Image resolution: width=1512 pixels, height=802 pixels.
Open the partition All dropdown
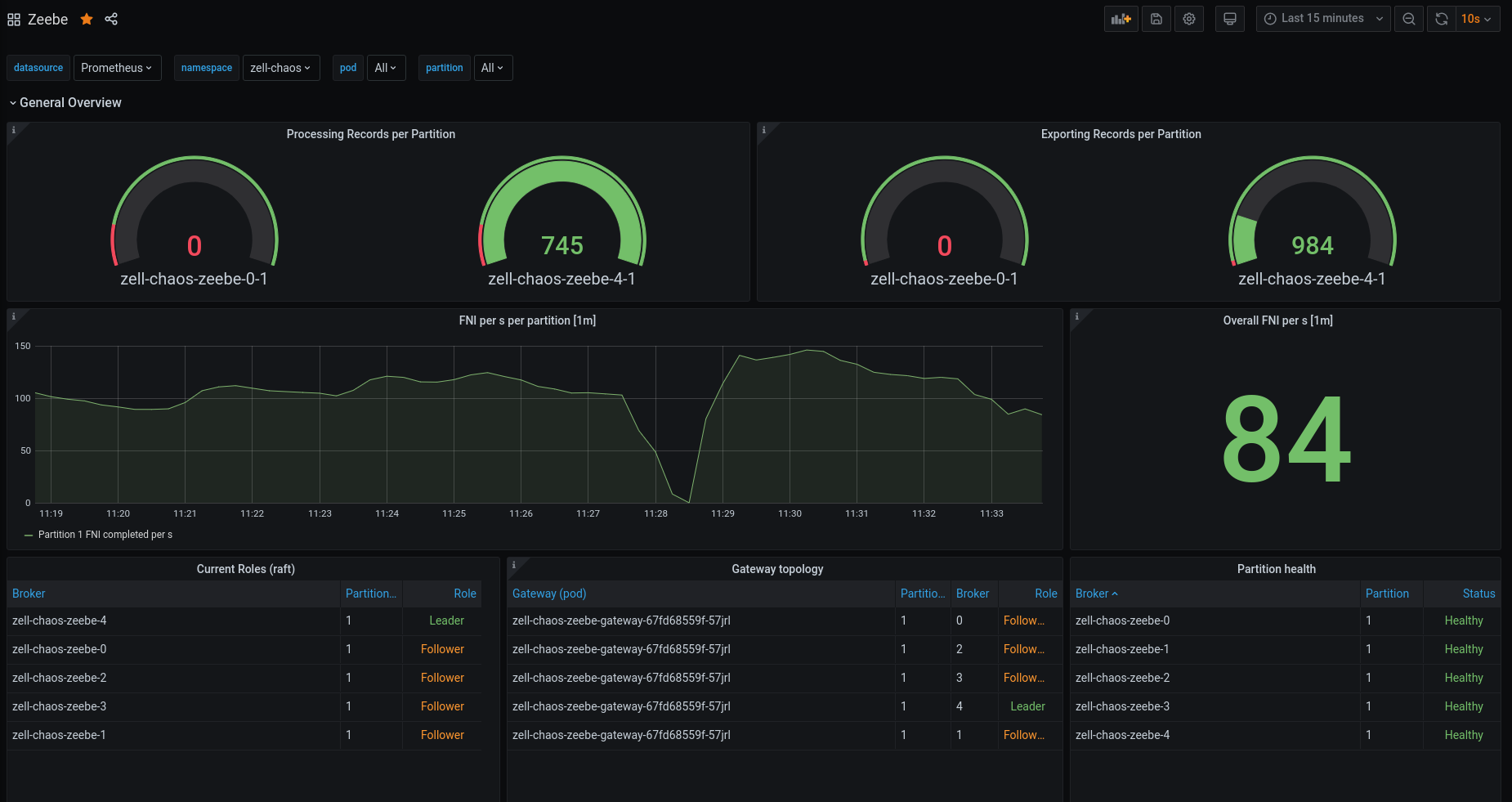(493, 68)
